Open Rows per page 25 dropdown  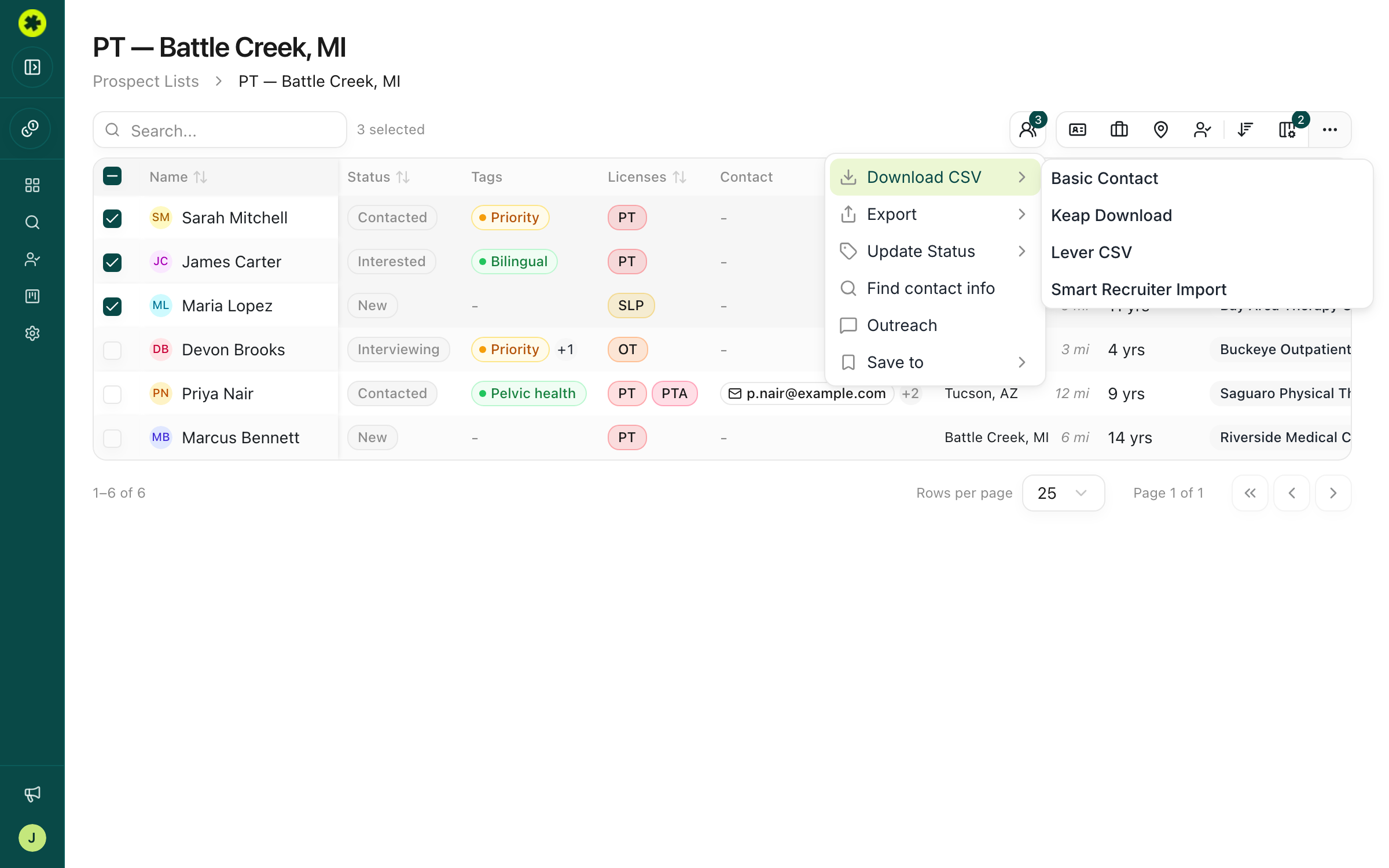pyautogui.click(x=1063, y=493)
